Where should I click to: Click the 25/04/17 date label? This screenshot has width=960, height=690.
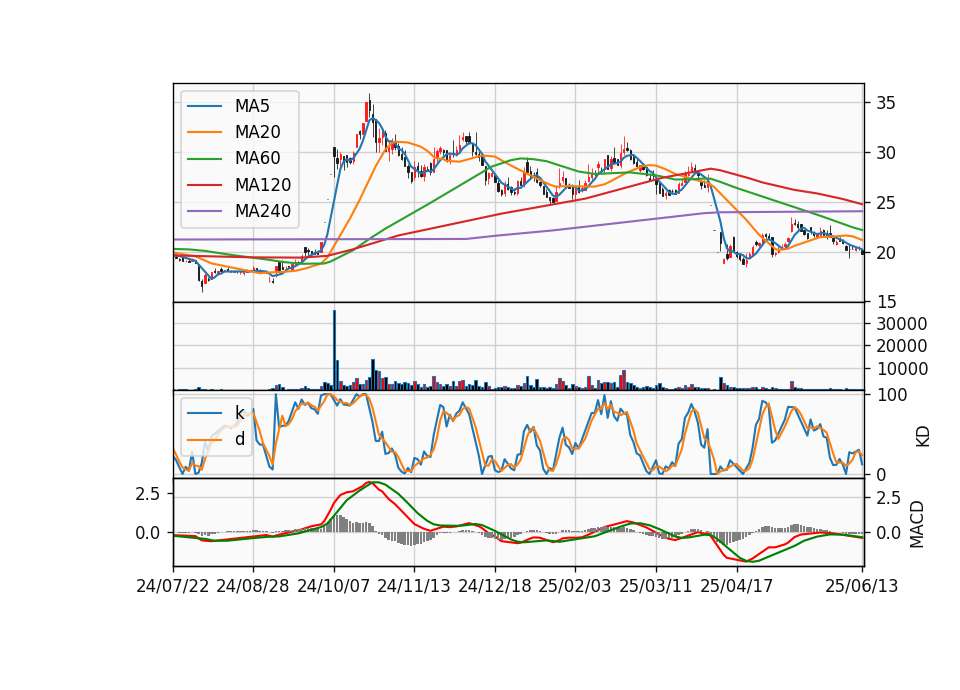click(737, 587)
